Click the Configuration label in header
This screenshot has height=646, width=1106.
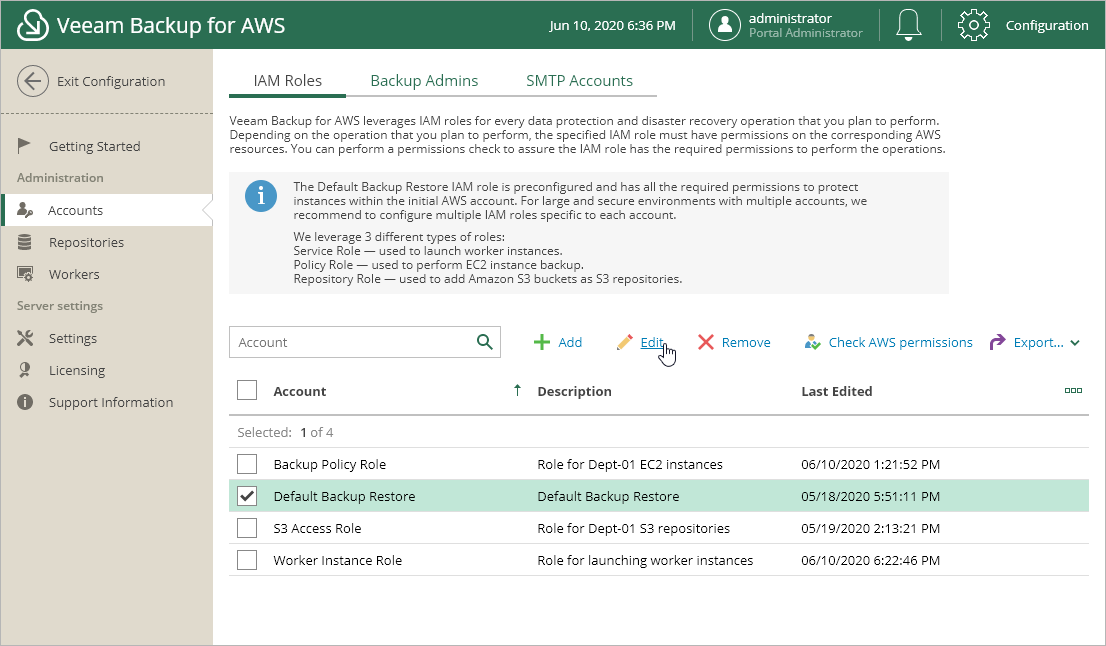(x=1047, y=25)
